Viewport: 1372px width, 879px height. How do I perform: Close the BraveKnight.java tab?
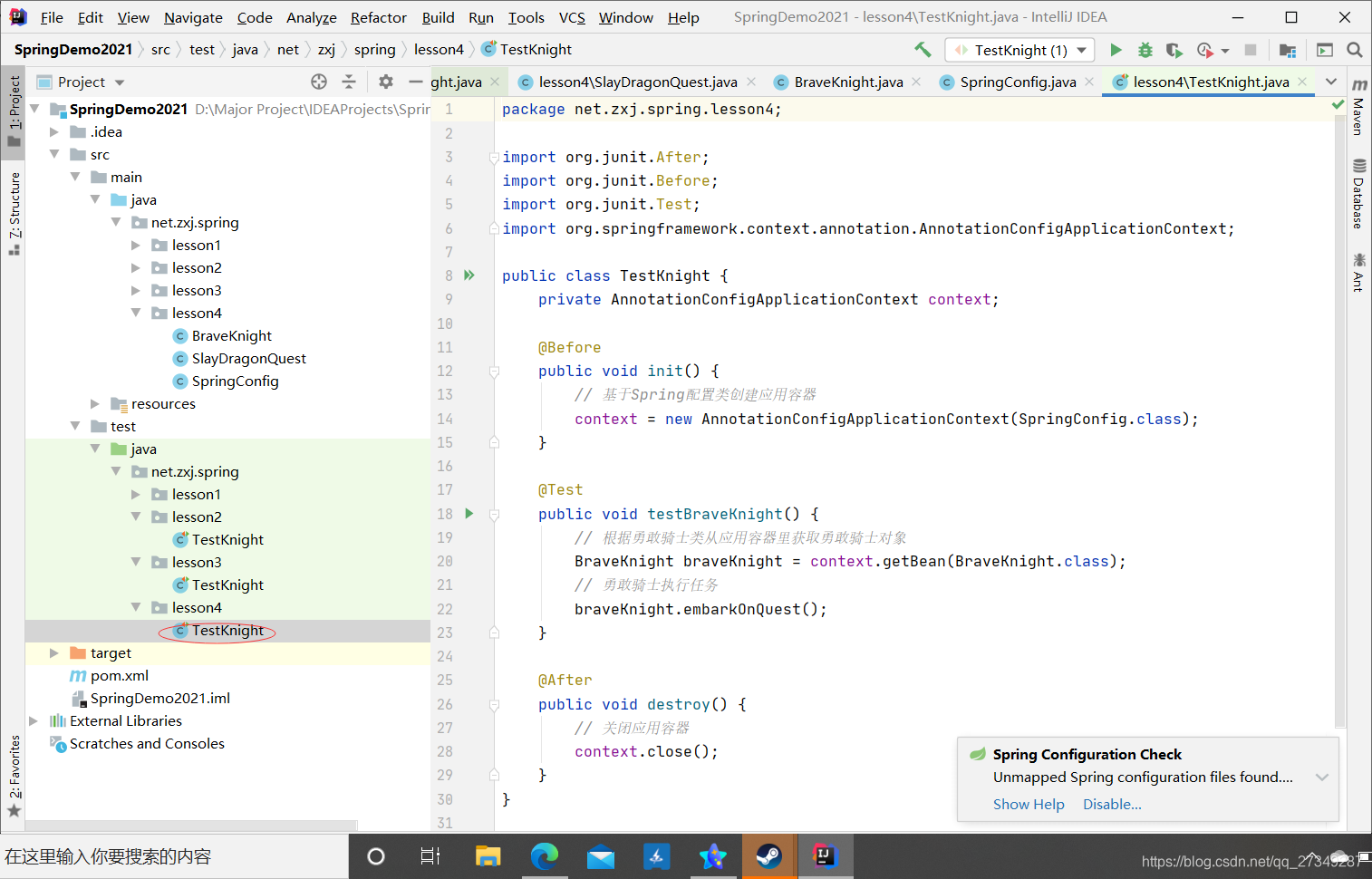[x=916, y=82]
